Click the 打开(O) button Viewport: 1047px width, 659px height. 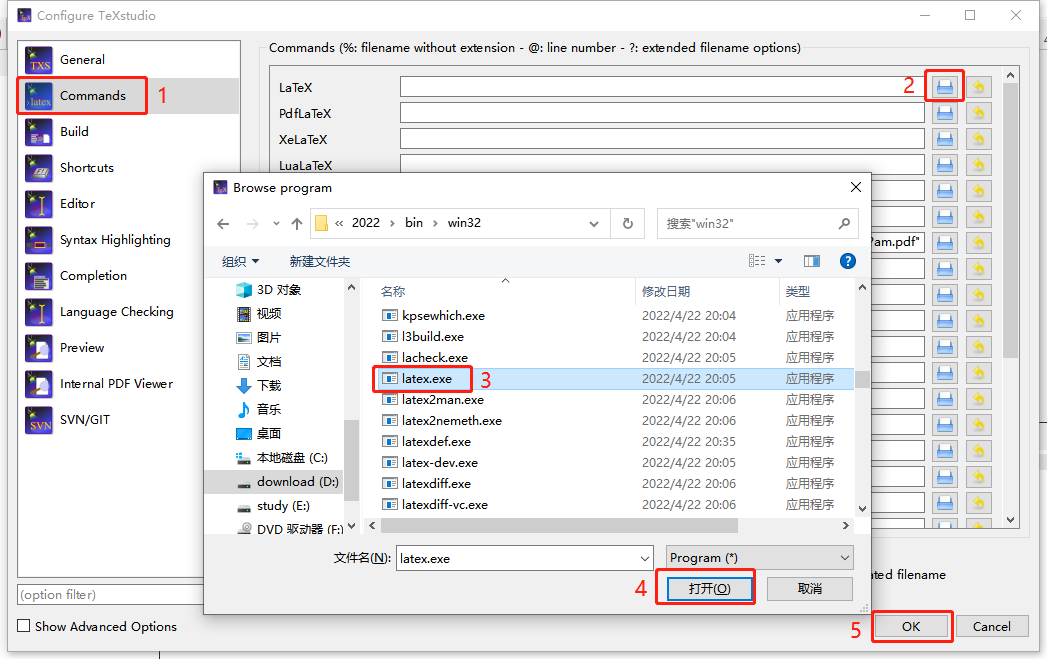click(709, 588)
